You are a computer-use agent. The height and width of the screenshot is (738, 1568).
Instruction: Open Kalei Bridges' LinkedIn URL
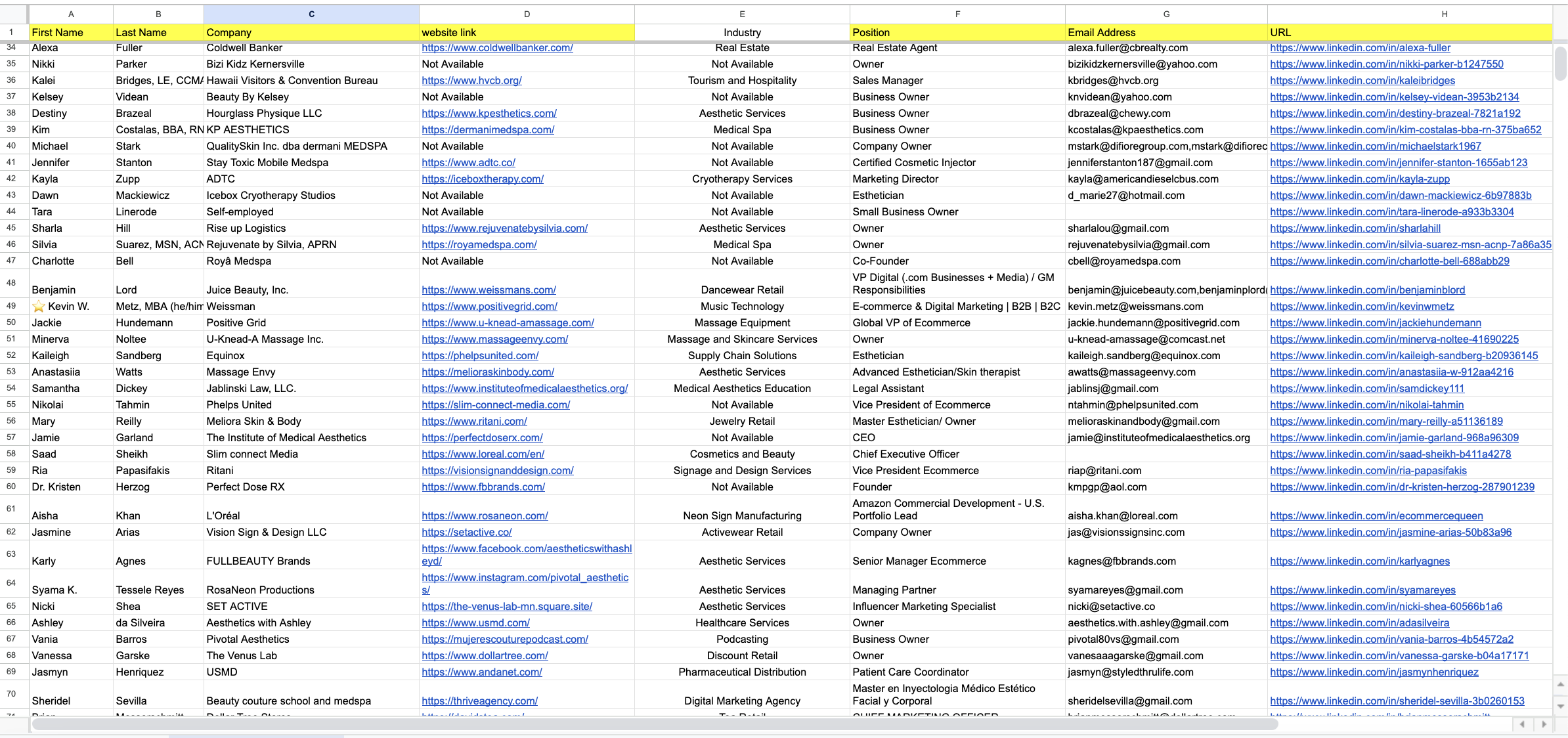(1362, 80)
